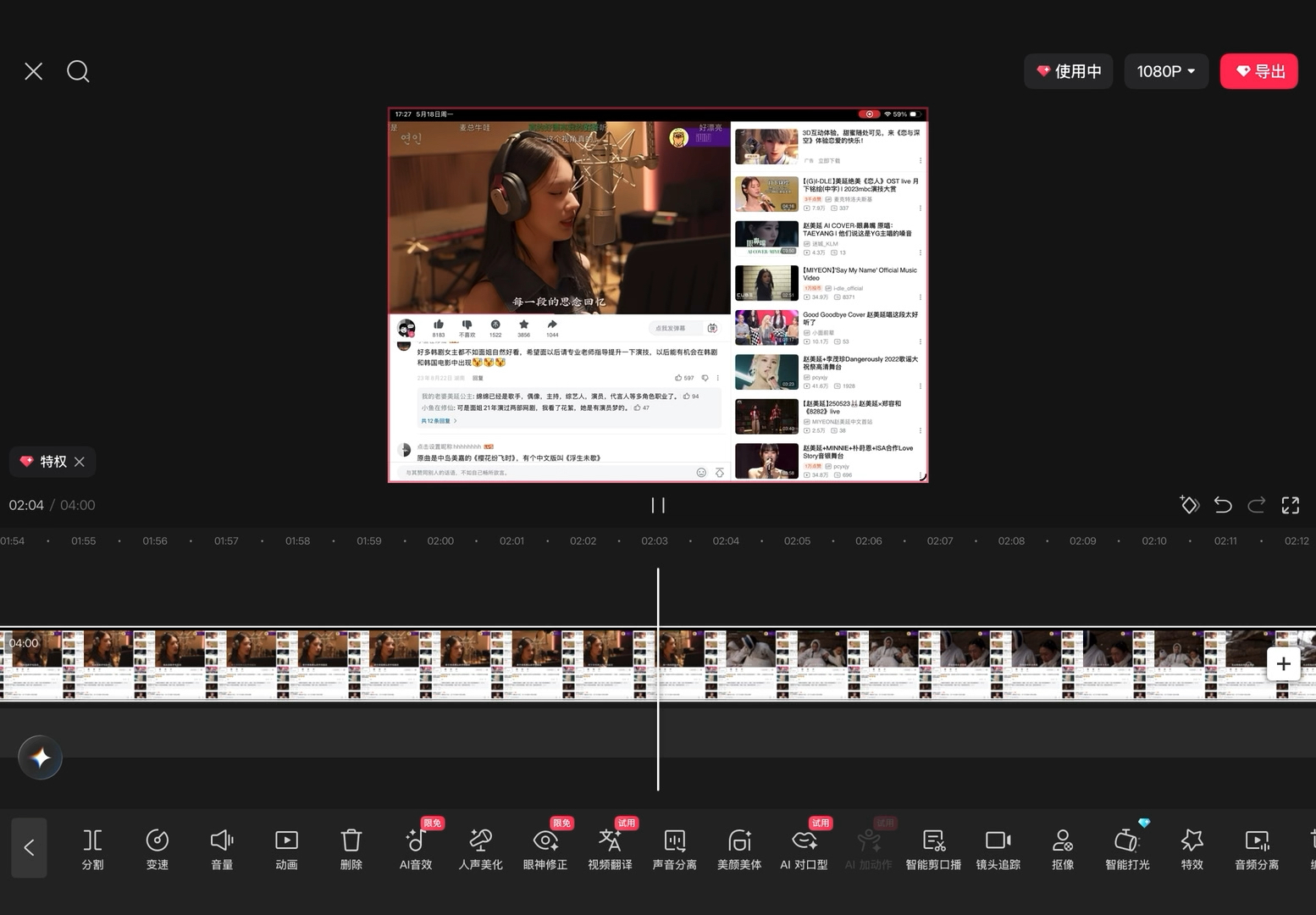Open the 视频翻译 video translation tool

(x=610, y=849)
